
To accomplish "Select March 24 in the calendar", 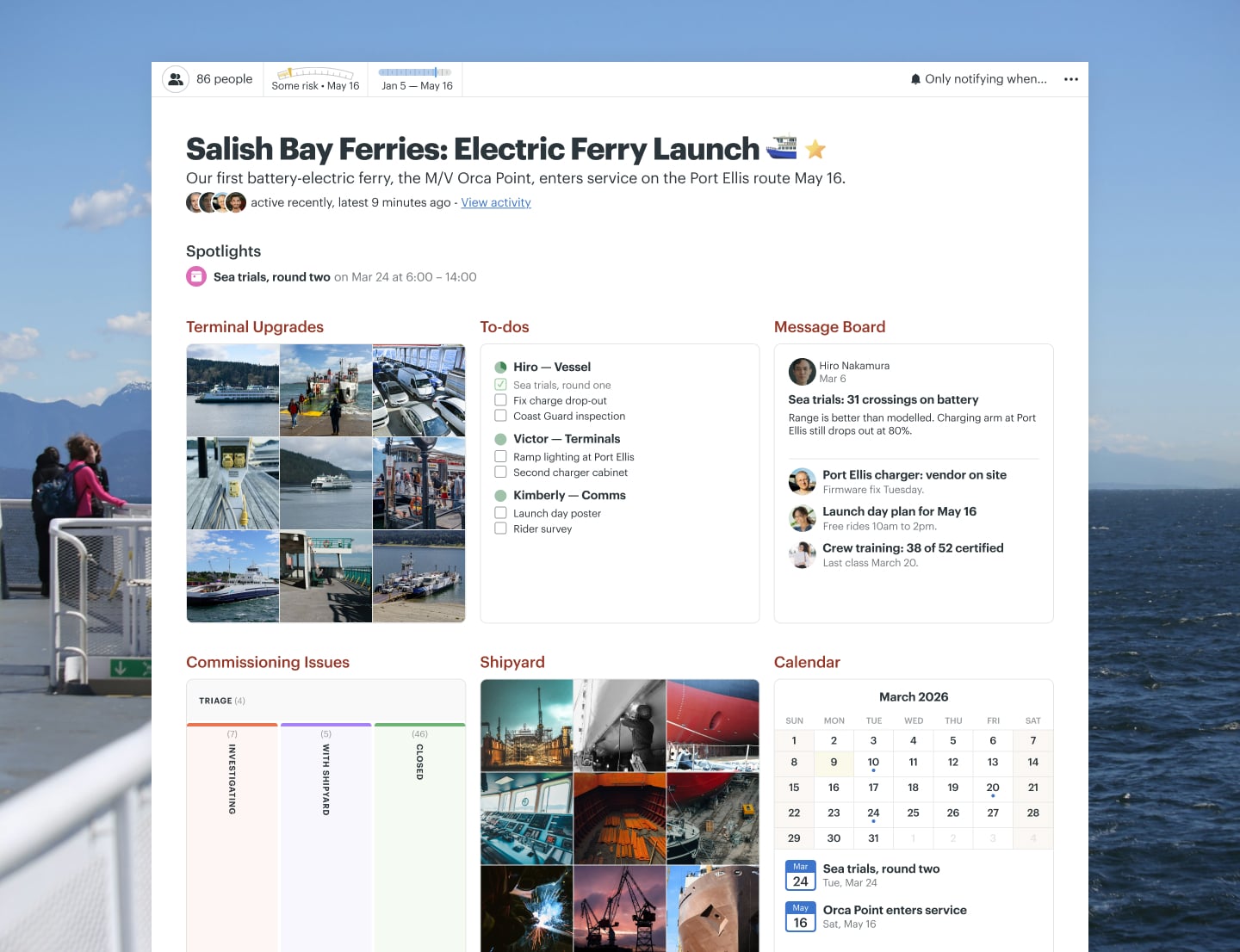I will 873,813.
